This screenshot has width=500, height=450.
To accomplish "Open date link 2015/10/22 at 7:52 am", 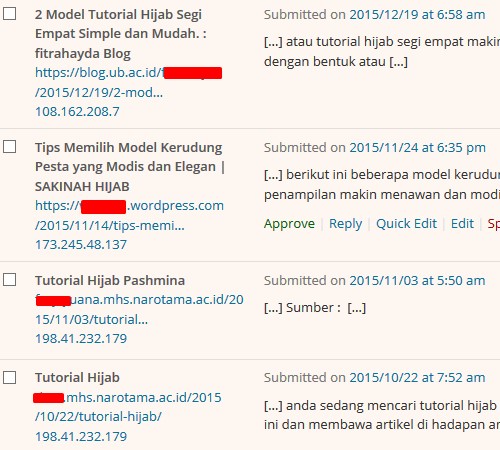I will click(x=417, y=378).
